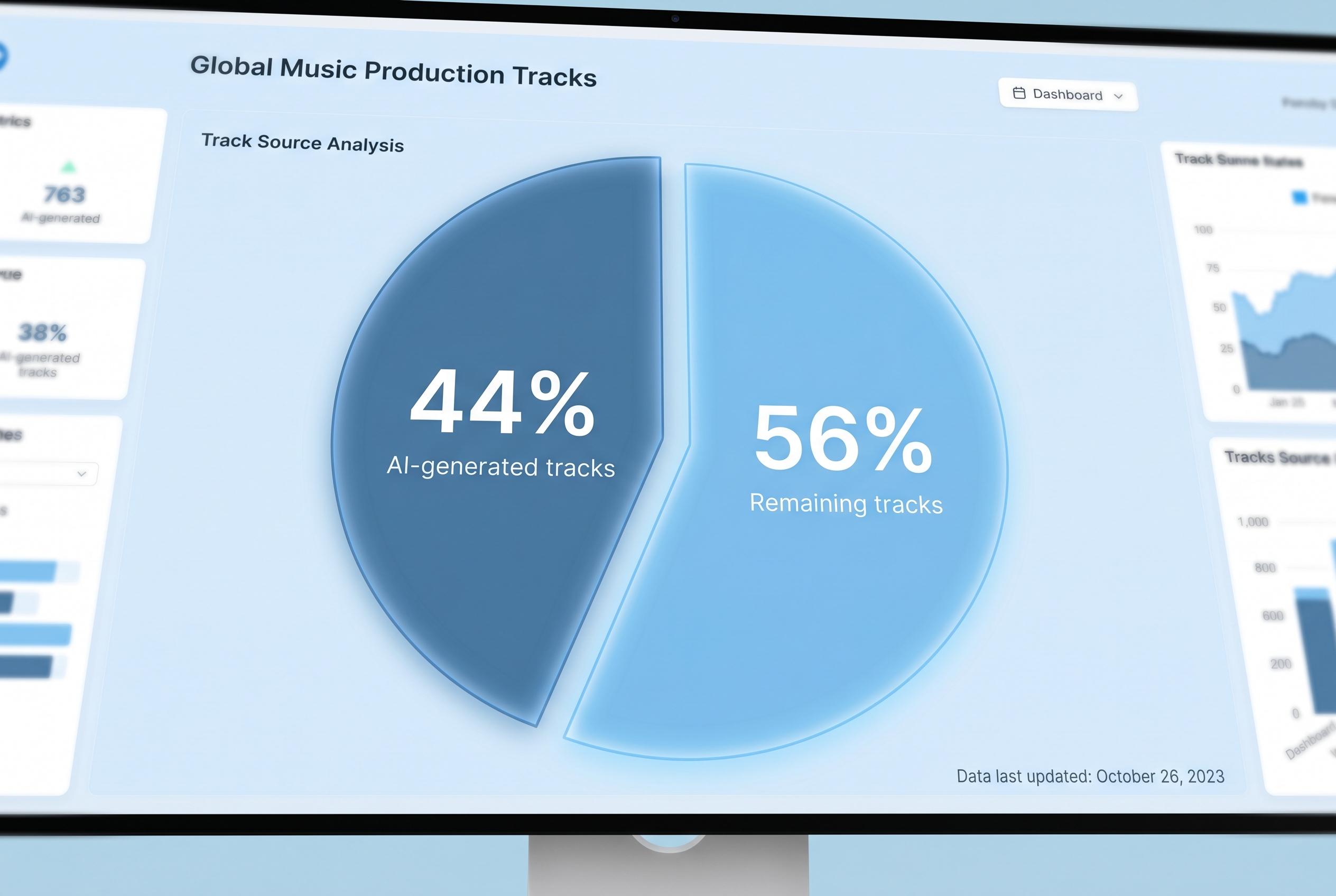Select the Dashboard menu item
The height and width of the screenshot is (896, 1336).
point(1067,95)
